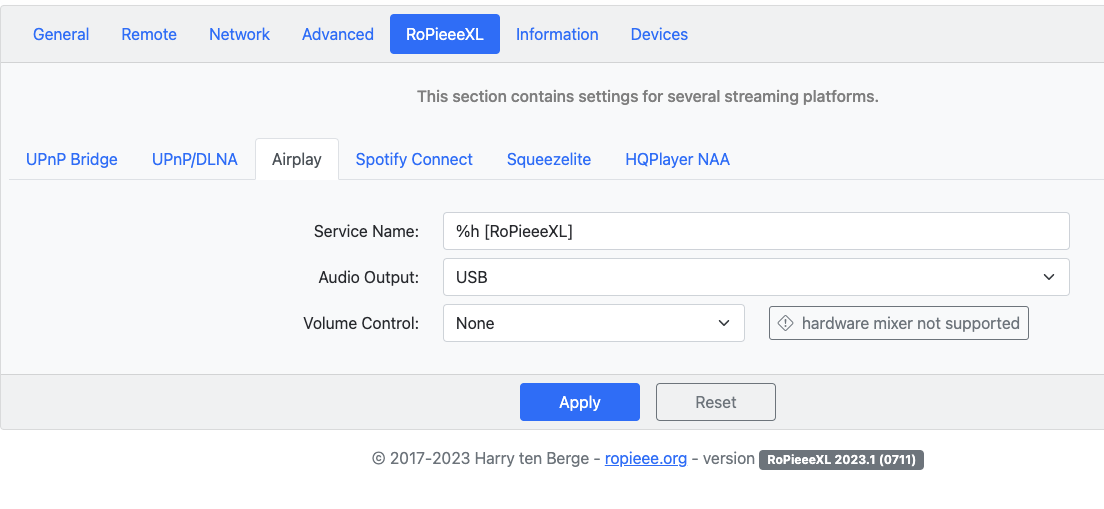Viewport: 1104px width, 509px height.
Task: Open the General settings tab
Action: point(61,34)
